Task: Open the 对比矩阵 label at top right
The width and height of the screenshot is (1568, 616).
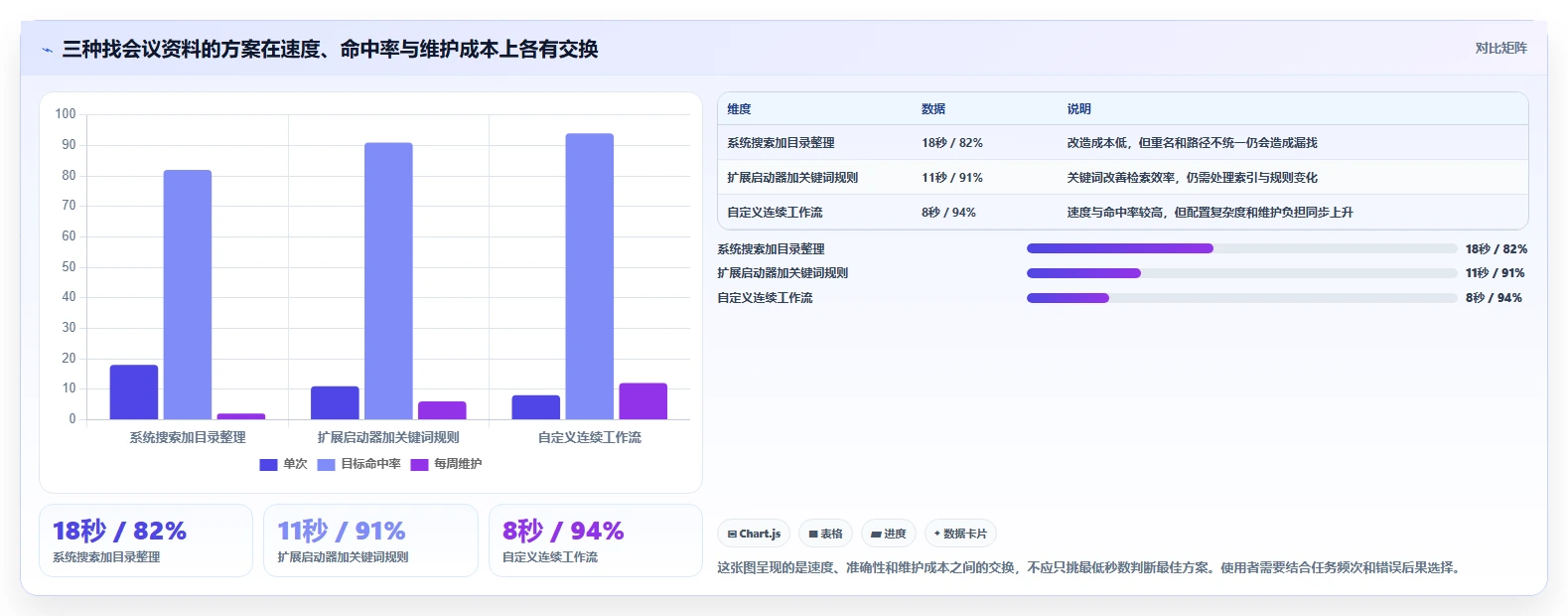Action: [1500, 48]
